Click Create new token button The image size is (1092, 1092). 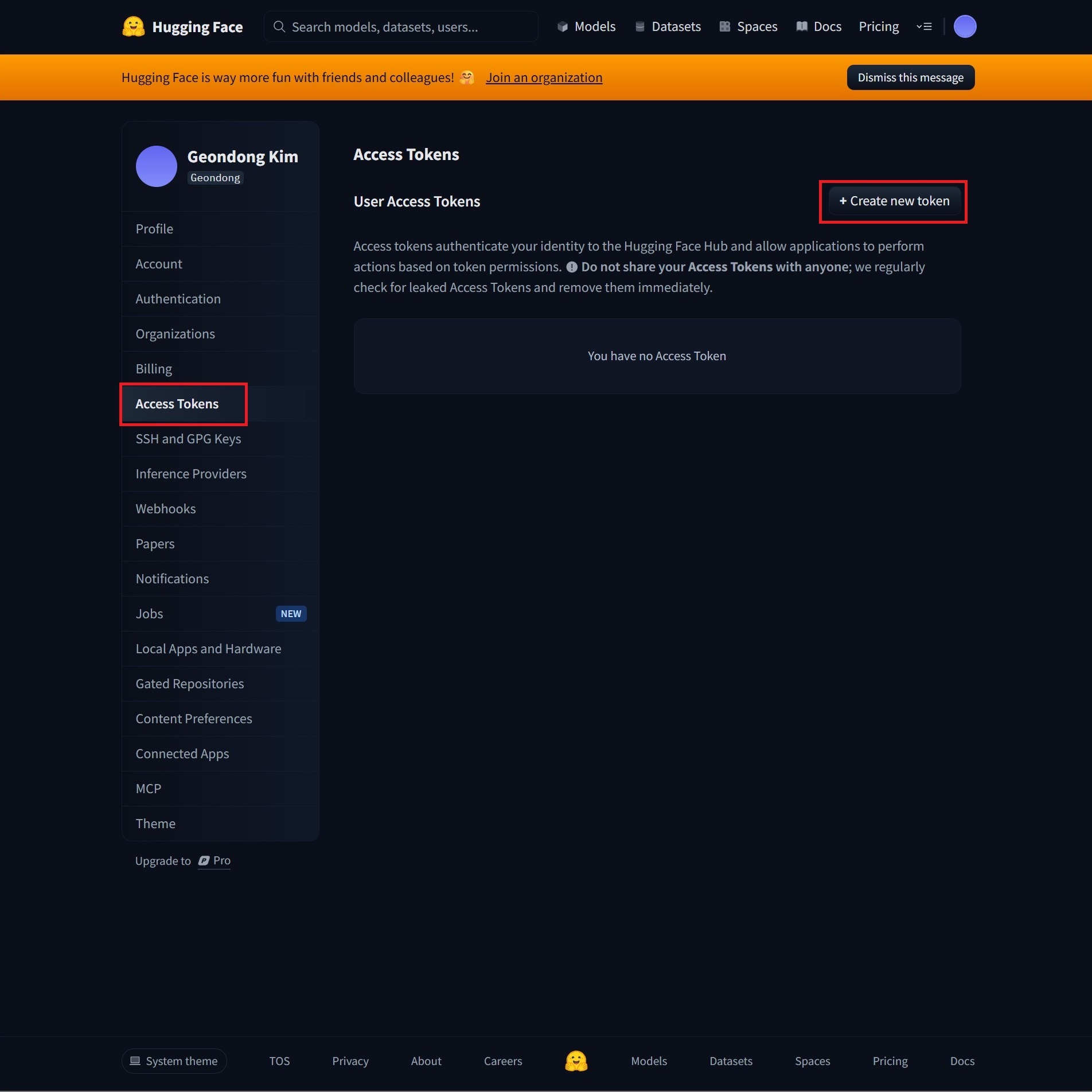[894, 201]
